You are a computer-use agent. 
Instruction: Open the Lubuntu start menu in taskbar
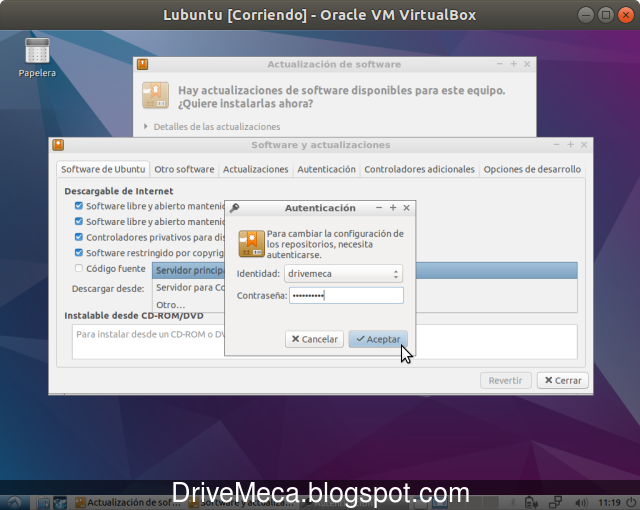tap(15, 502)
